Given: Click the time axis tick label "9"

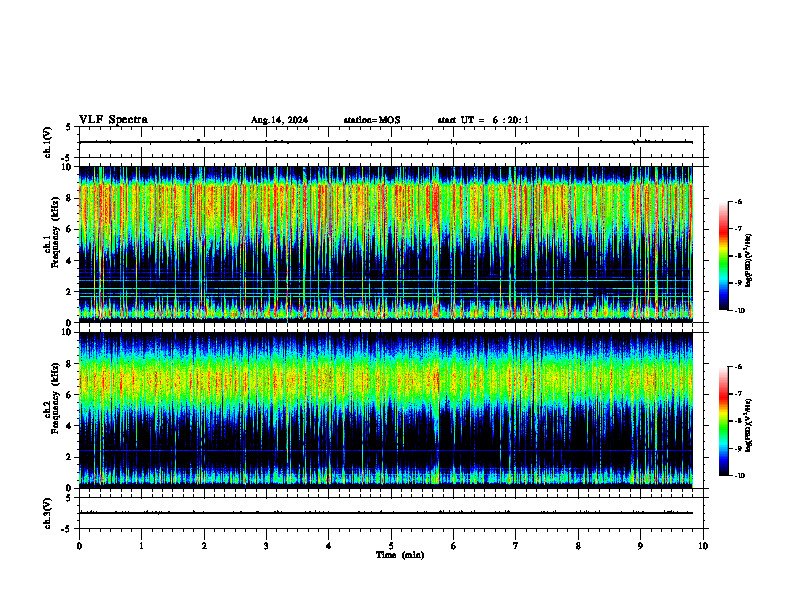Looking at the screenshot, I should pos(640,546).
